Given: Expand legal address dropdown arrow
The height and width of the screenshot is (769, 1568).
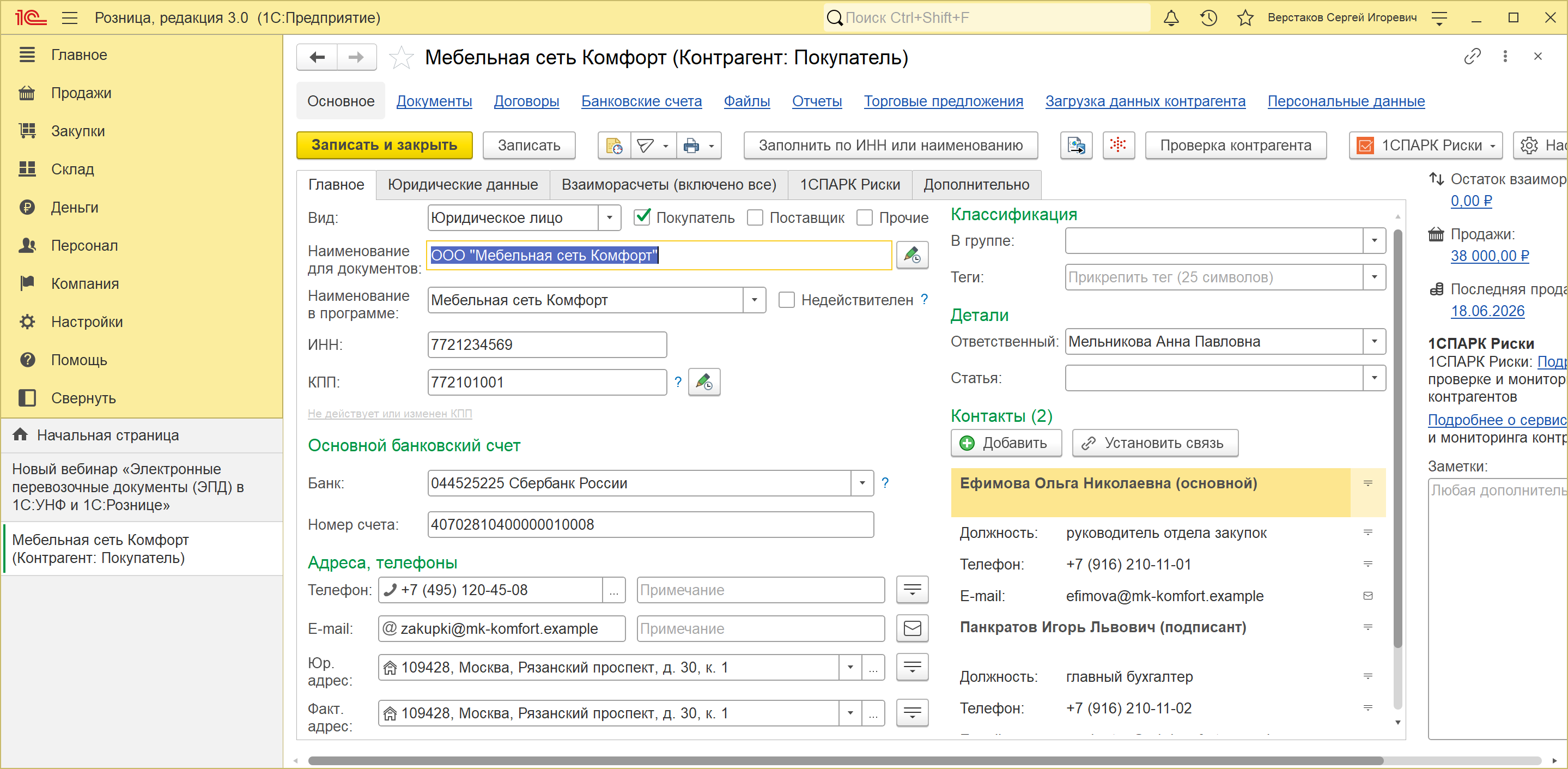Looking at the screenshot, I should pyautogui.click(x=850, y=667).
